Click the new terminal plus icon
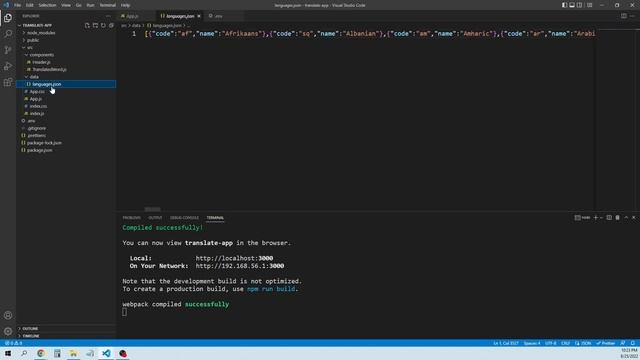The image size is (640, 360). tap(596, 218)
